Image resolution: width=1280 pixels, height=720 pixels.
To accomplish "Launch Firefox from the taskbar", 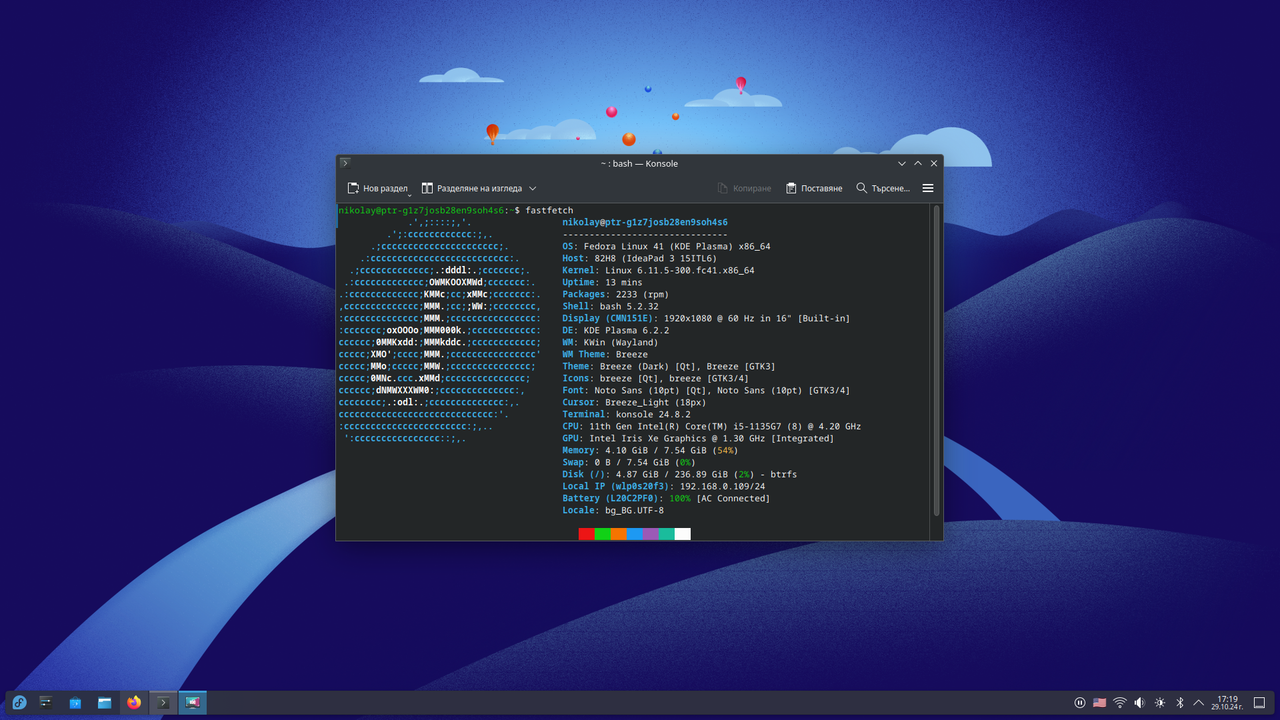I will click(x=134, y=703).
